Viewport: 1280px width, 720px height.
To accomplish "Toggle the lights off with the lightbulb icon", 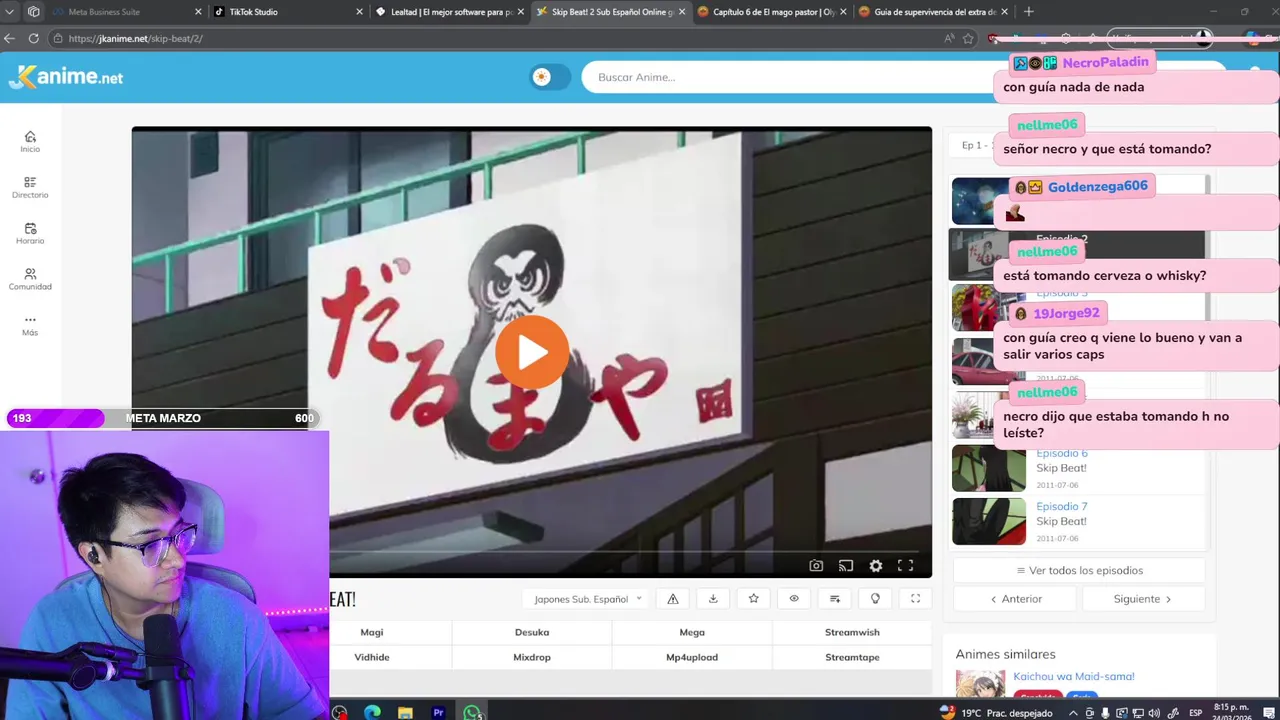I will pyautogui.click(x=875, y=599).
